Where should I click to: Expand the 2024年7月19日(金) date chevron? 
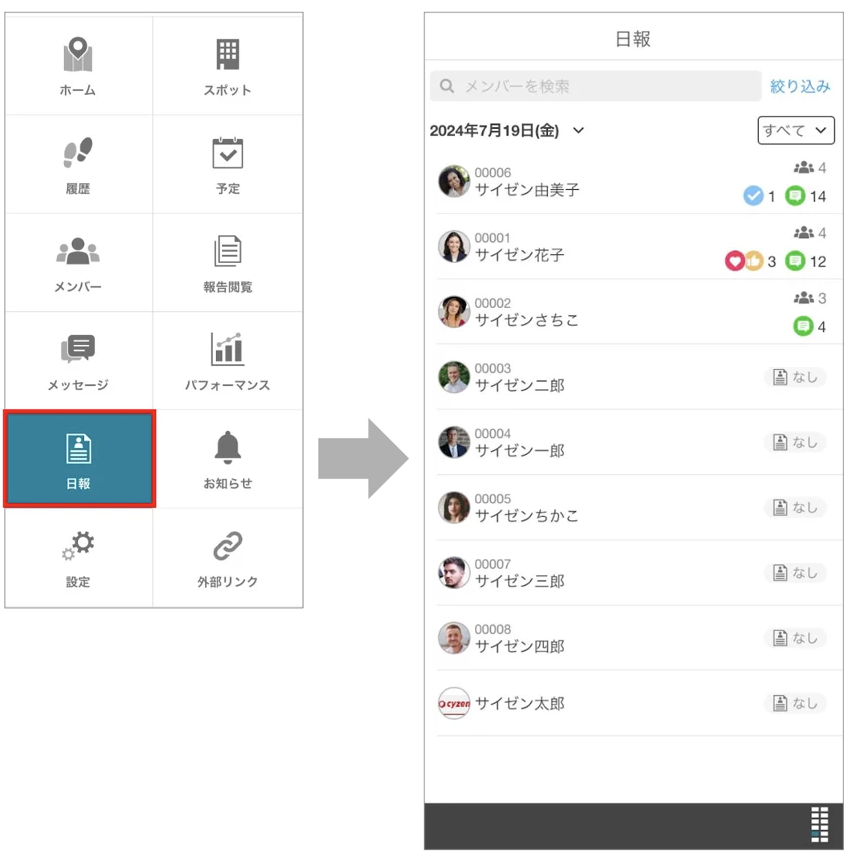578,131
